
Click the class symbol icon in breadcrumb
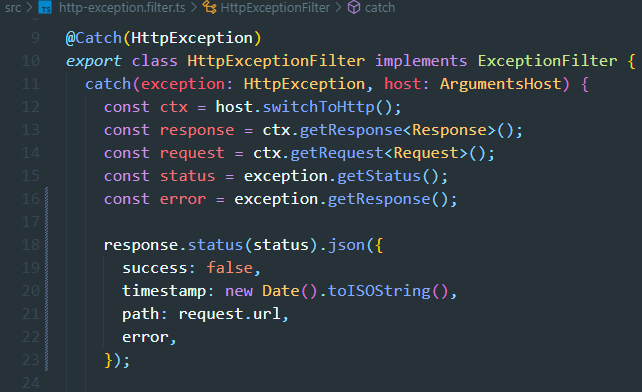(x=210, y=7)
